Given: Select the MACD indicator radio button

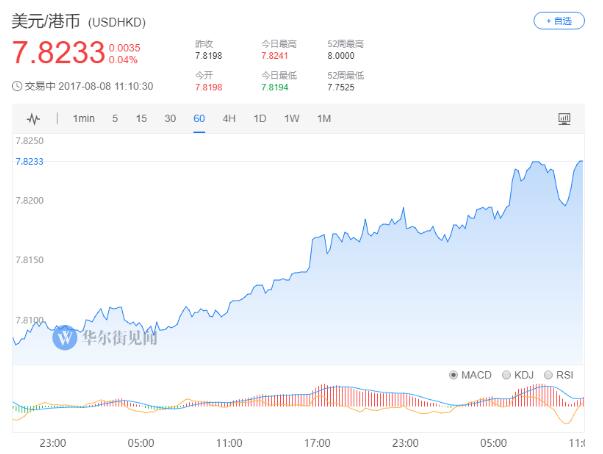Looking at the screenshot, I should coord(455,375).
